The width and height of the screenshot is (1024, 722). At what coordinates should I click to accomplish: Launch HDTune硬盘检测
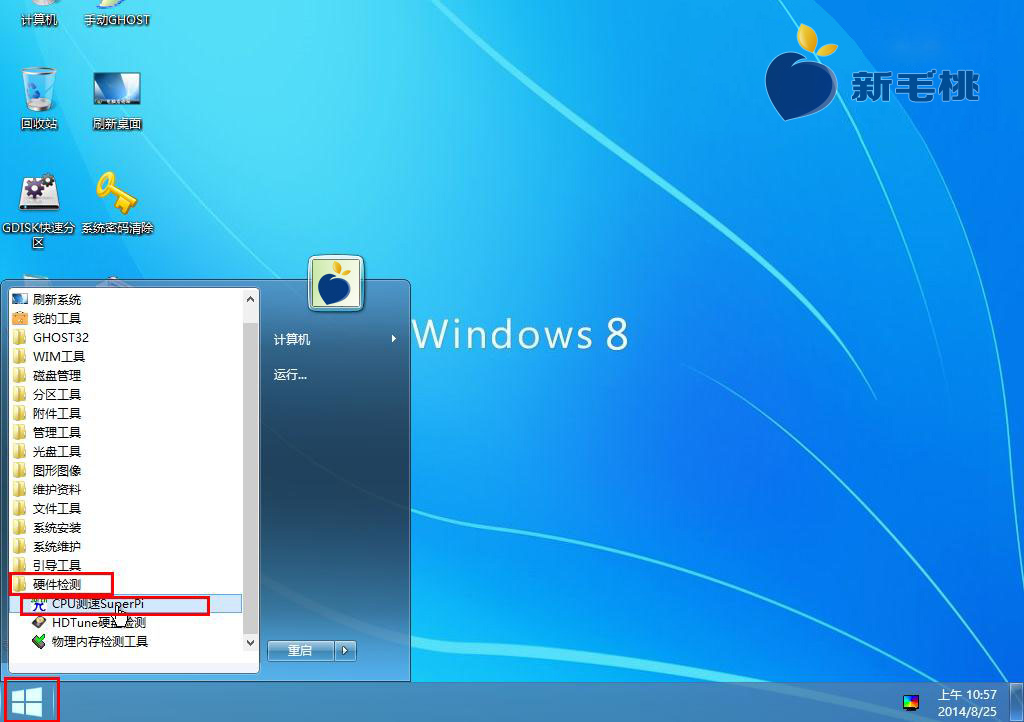125,623
